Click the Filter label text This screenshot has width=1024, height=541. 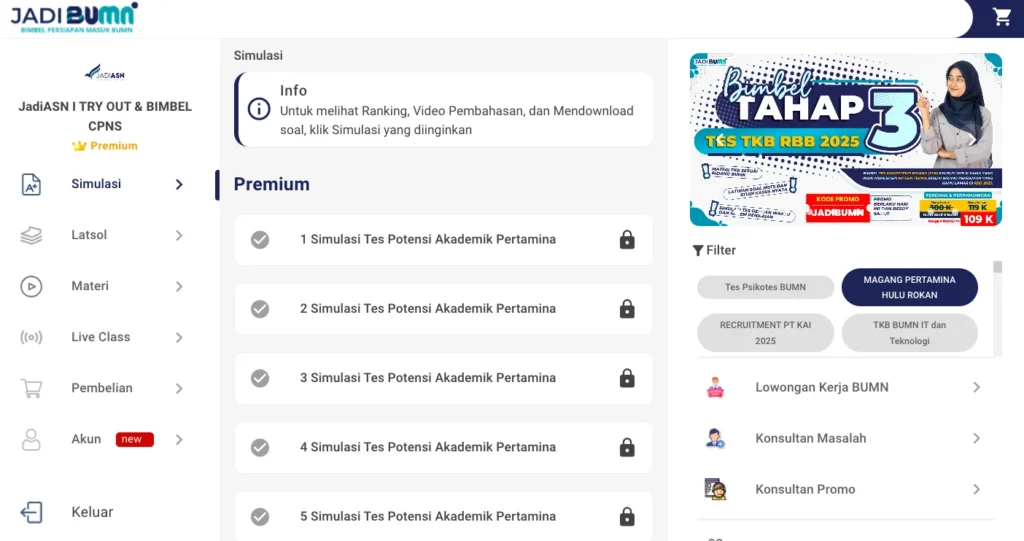[721, 250]
